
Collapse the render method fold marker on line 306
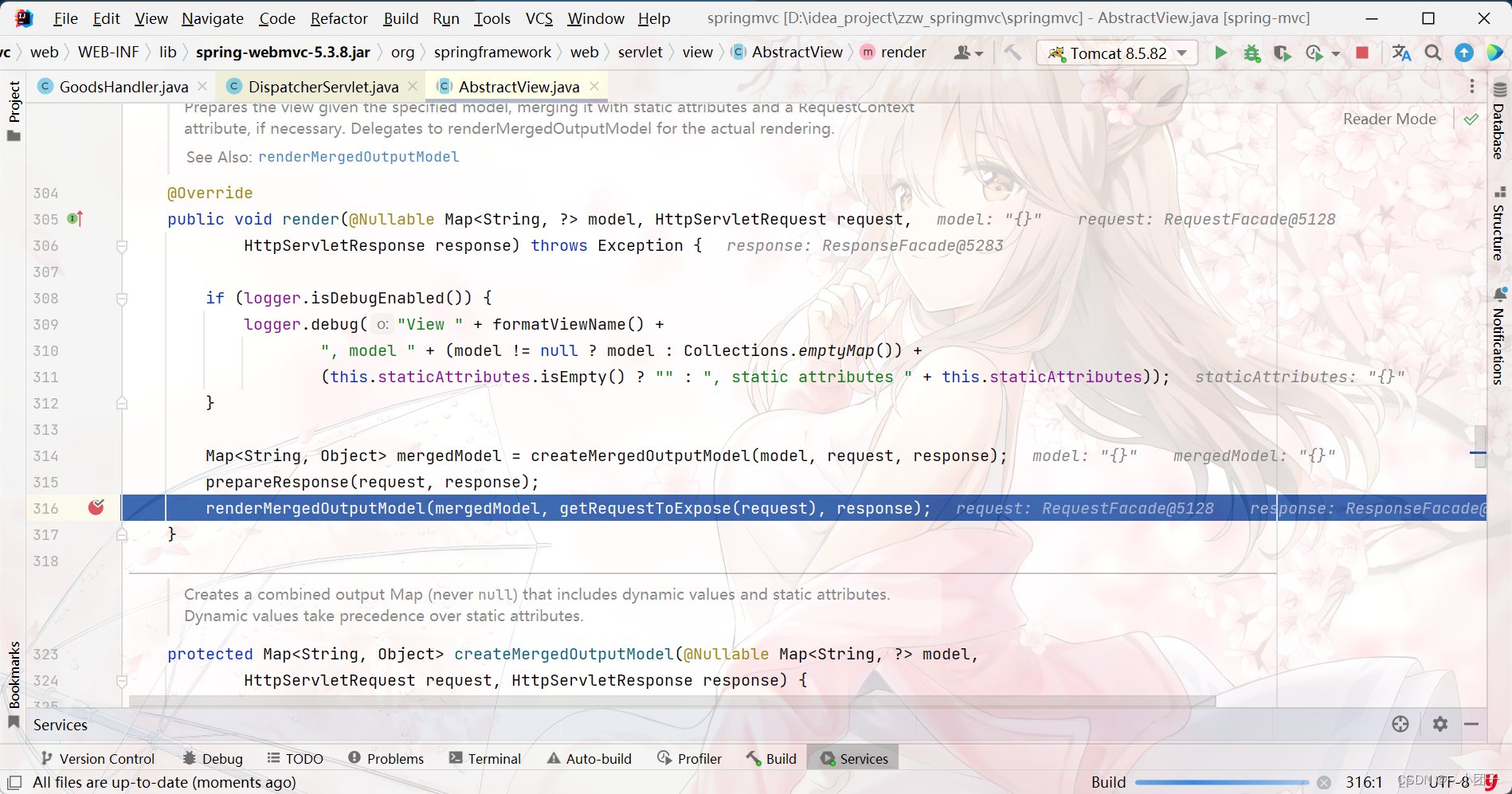[x=122, y=246]
